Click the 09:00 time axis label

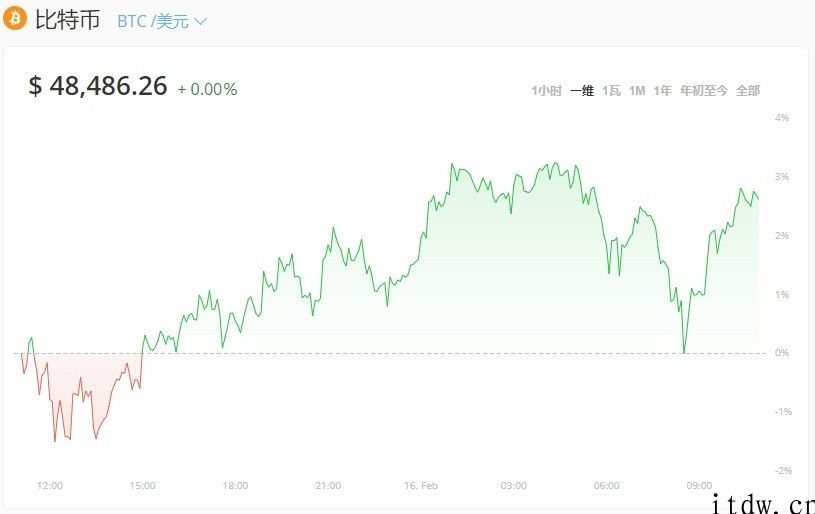(x=699, y=485)
